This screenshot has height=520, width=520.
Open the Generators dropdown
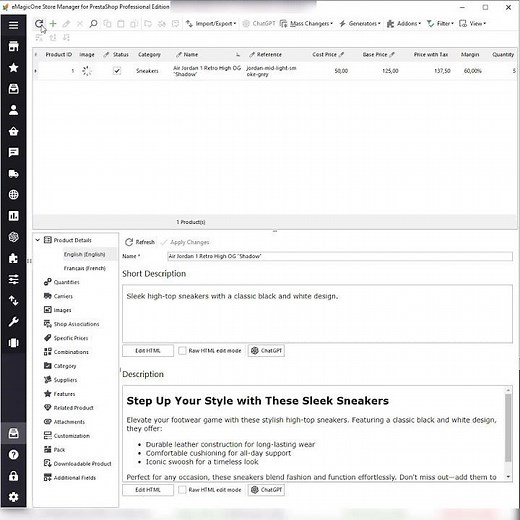point(360,23)
